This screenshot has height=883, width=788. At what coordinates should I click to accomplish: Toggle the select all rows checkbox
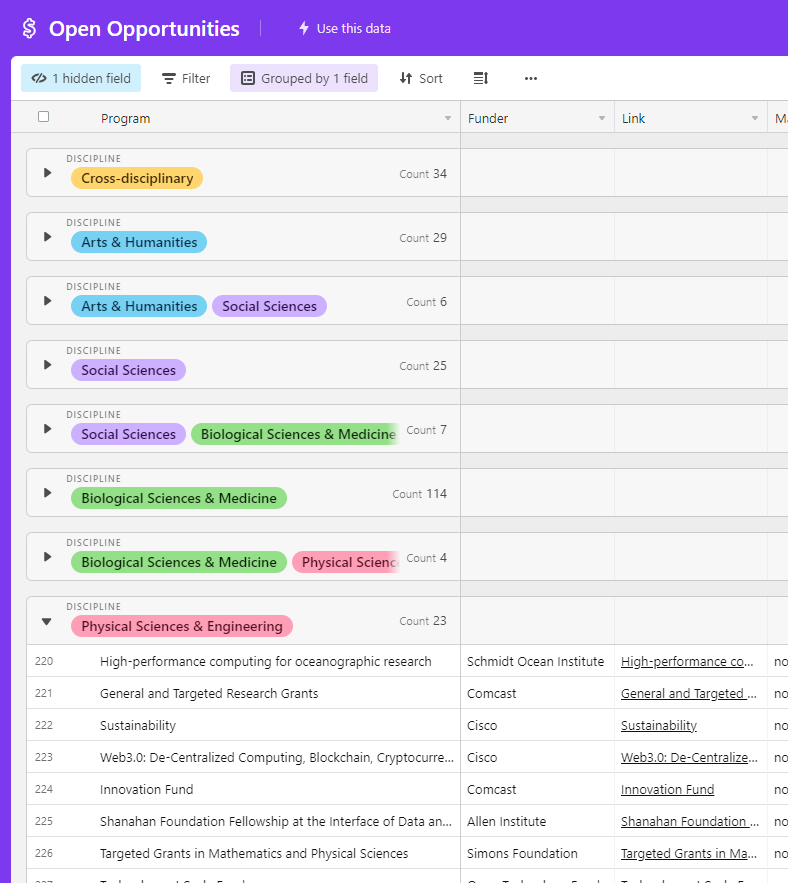(x=43, y=117)
